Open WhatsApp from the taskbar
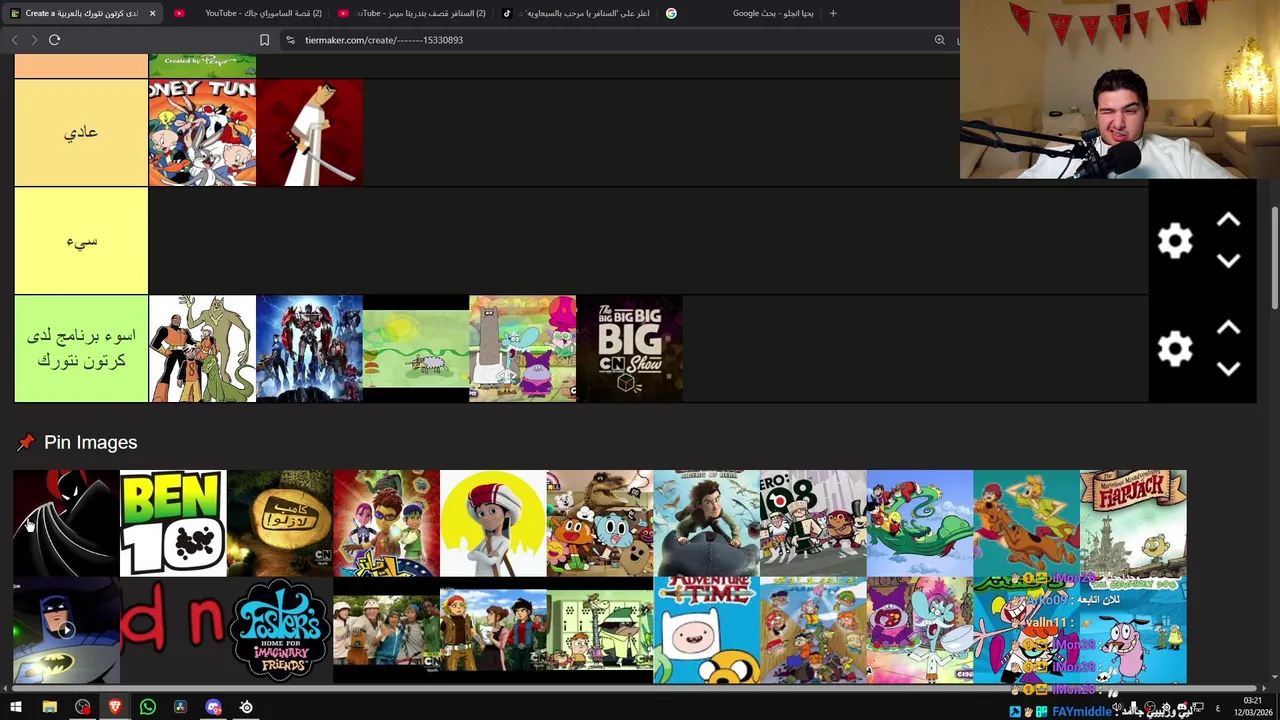This screenshot has height=720, width=1280. click(148, 707)
